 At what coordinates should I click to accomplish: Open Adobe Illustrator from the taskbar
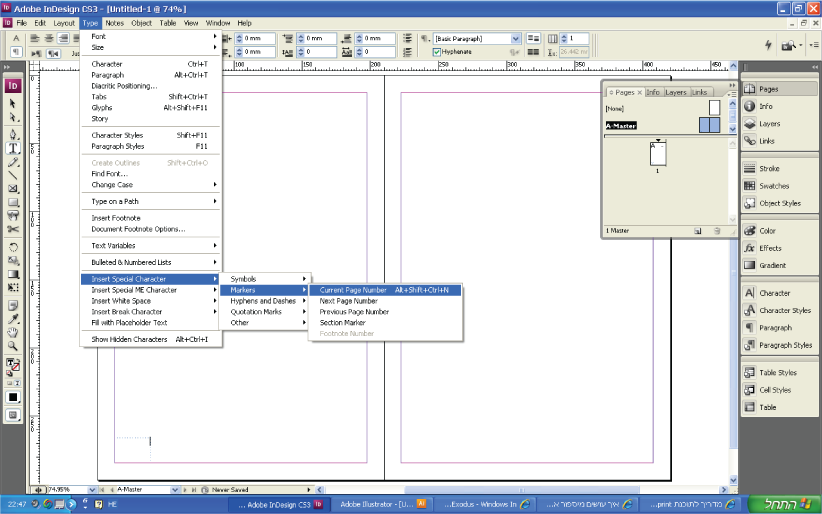(x=376, y=504)
